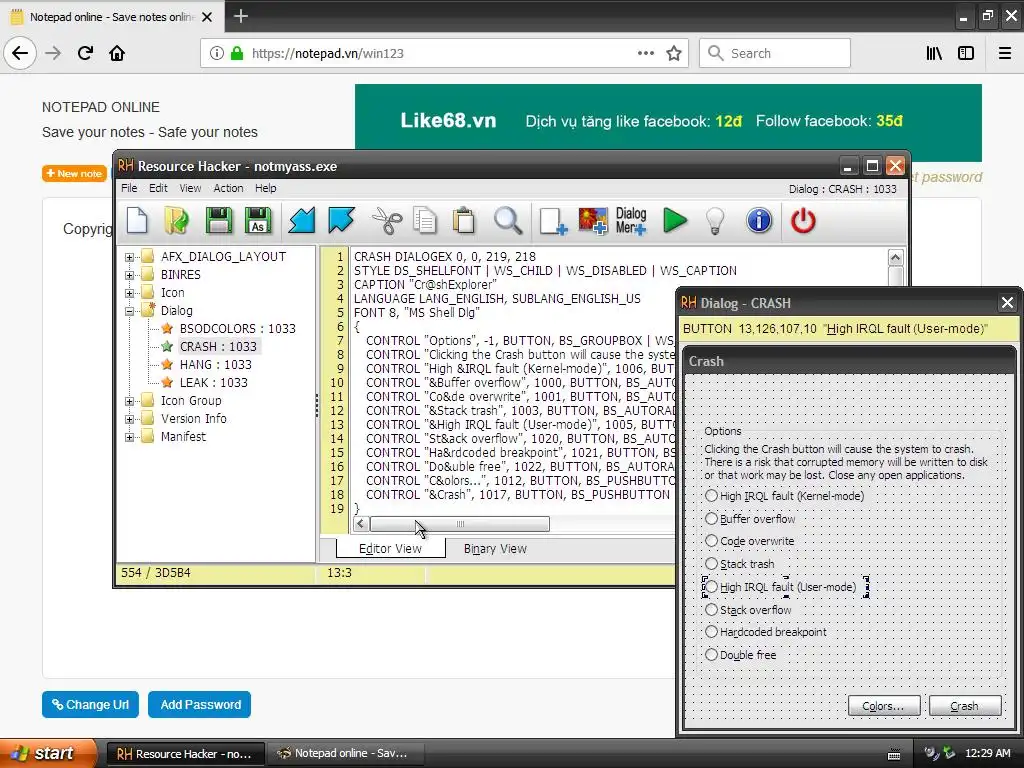This screenshot has height=768, width=1024.
Task: Expand the AFX_DIALOG_LAYOUT tree node
Action: (129, 257)
